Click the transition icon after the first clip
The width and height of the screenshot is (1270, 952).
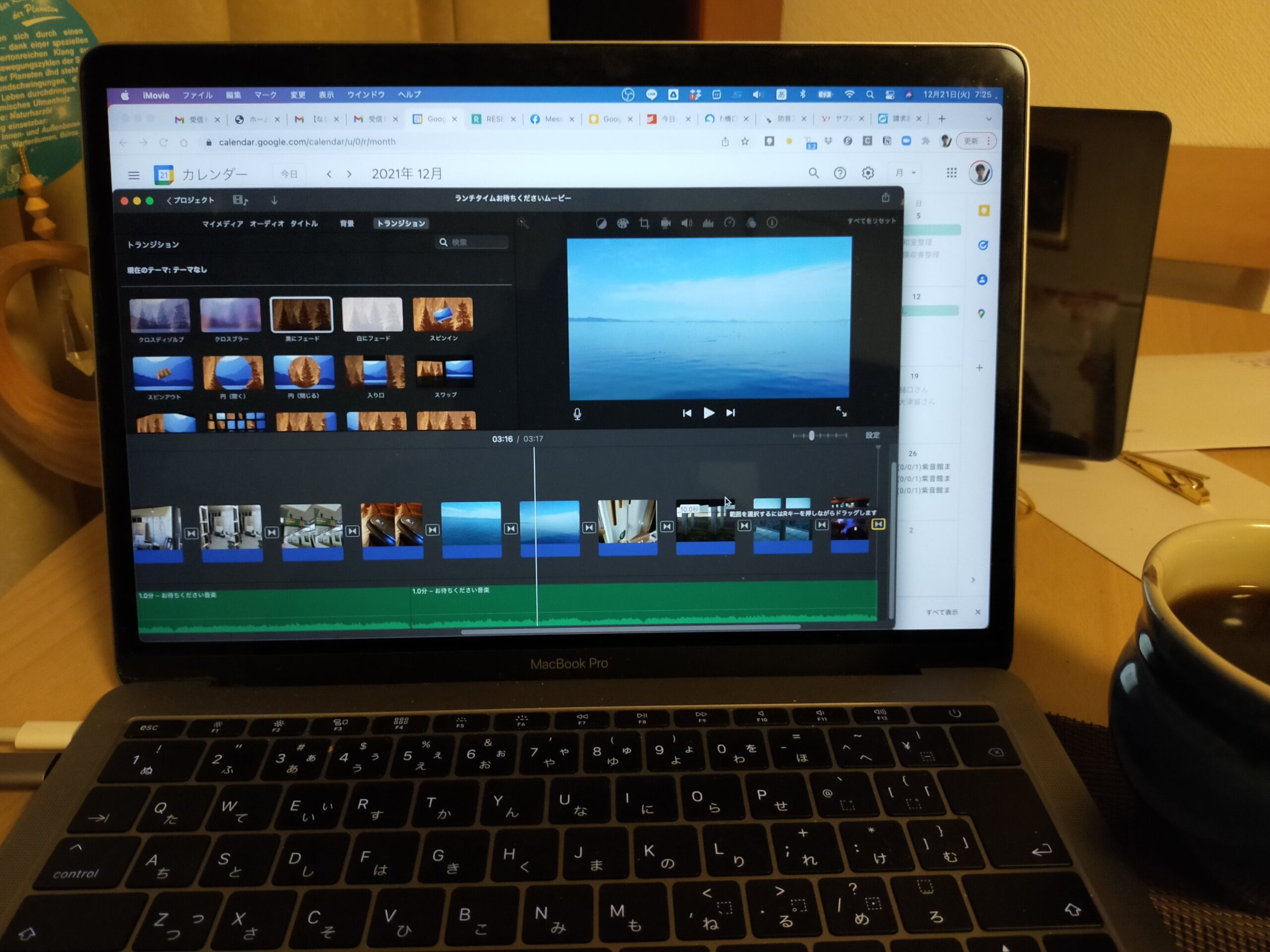(x=191, y=534)
